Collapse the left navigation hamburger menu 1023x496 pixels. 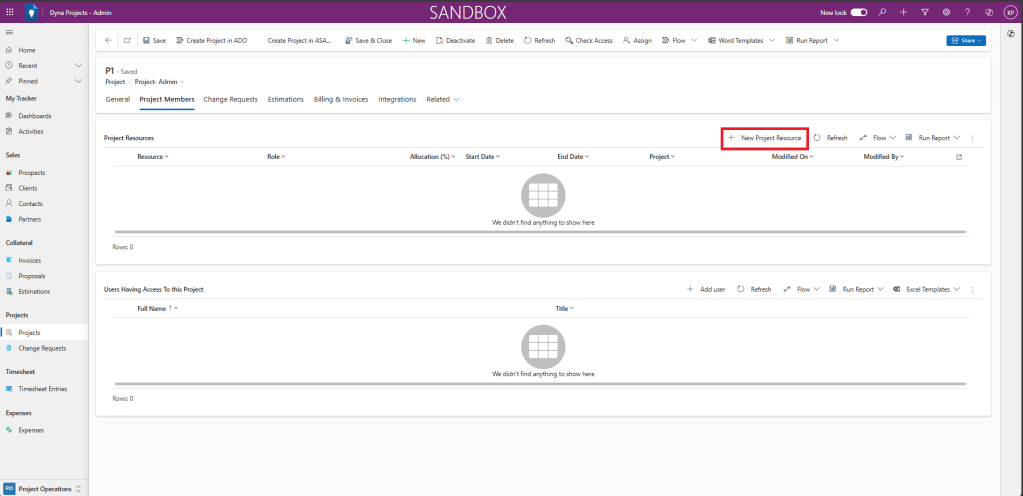click(x=9, y=34)
